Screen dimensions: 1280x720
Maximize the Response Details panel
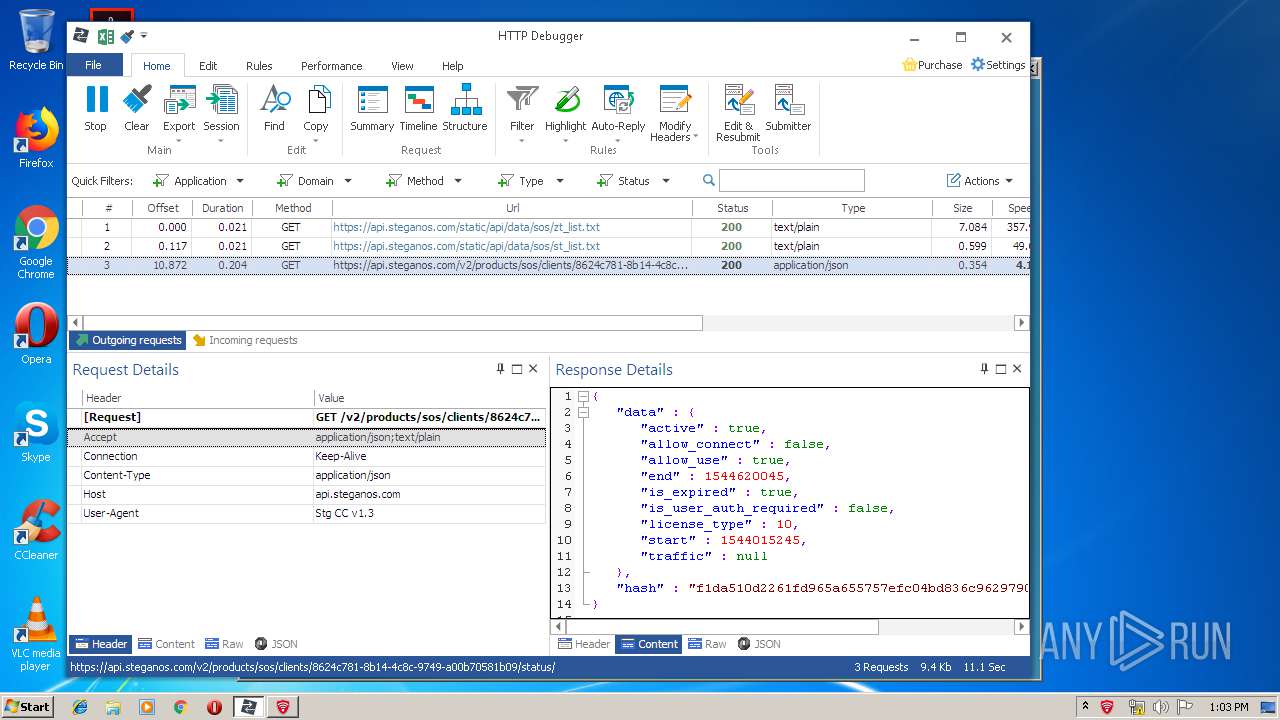click(x=1001, y=369)
